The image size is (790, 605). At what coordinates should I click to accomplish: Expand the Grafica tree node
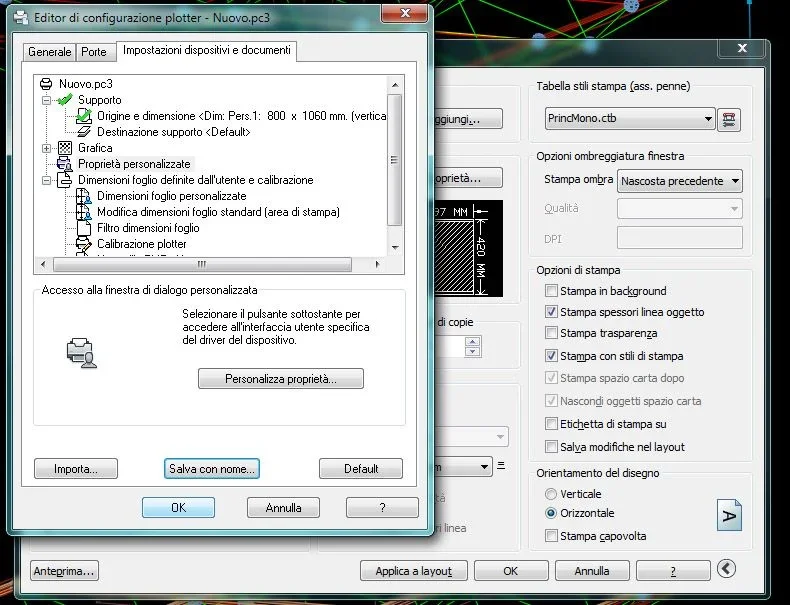coord(46,148)
